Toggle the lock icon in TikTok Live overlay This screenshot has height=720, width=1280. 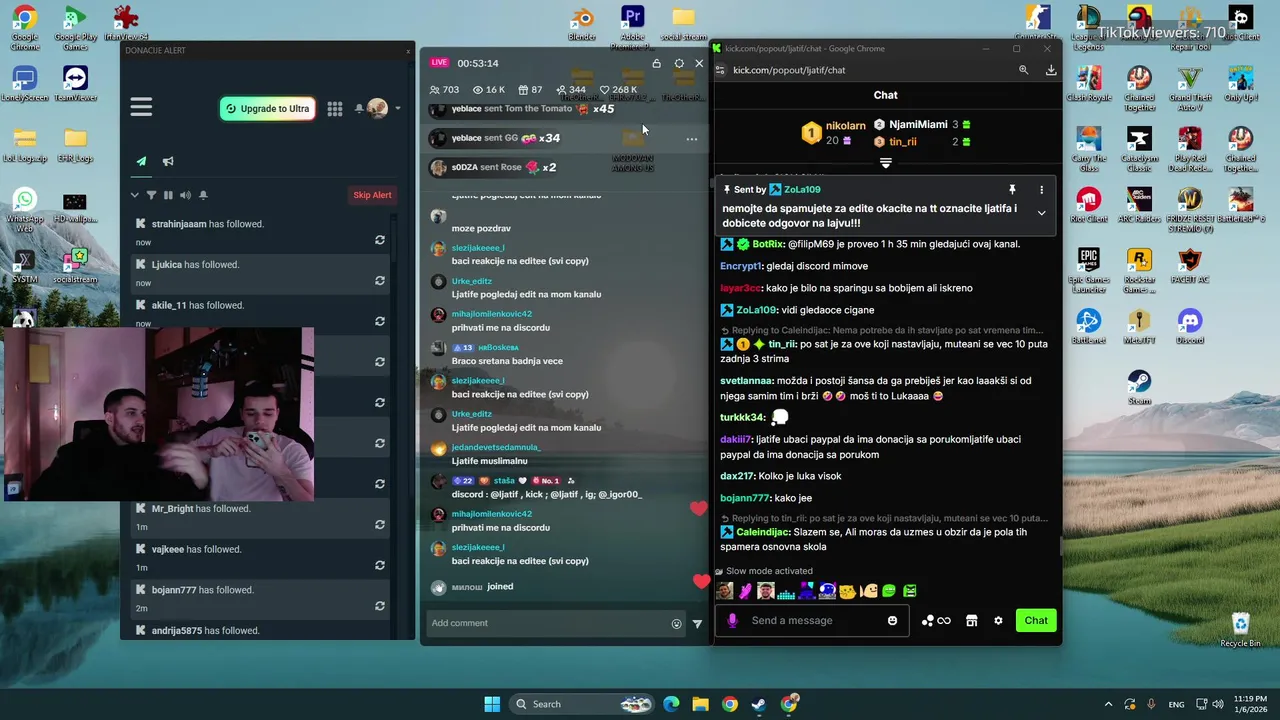point(656,63)
